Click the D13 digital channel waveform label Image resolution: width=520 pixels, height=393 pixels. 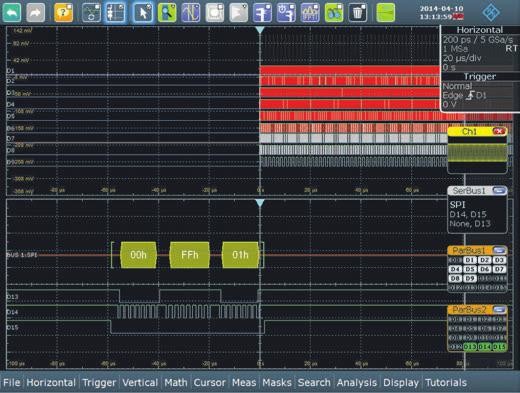[12, 297]
